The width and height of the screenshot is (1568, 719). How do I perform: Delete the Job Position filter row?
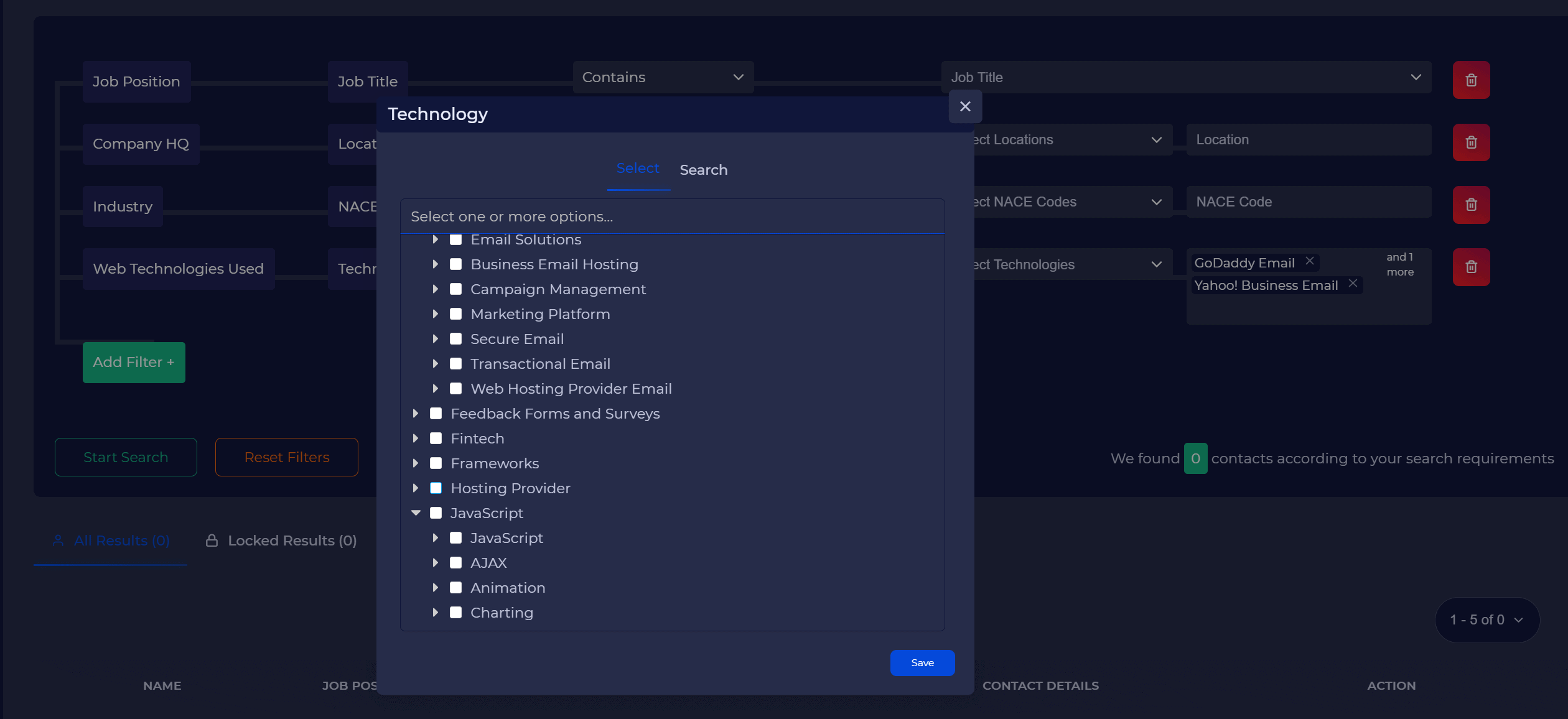tap(1471, 80)
